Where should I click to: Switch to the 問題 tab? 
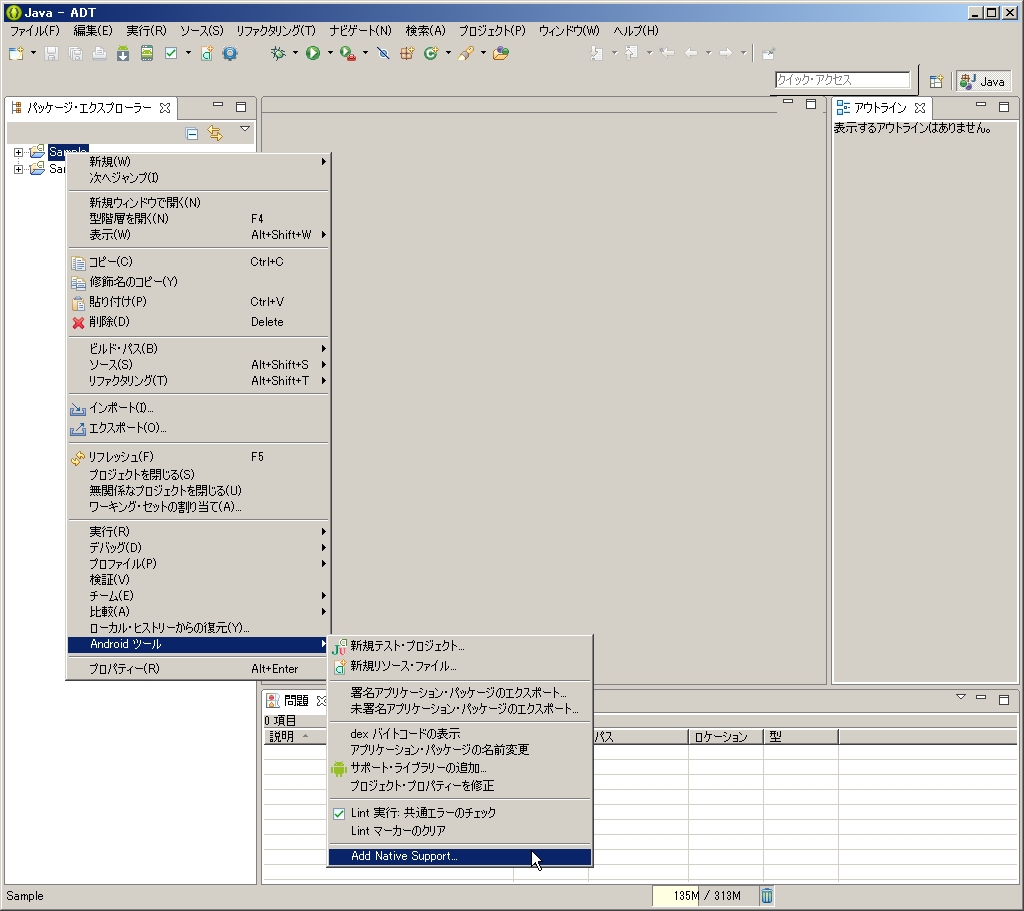point(295,700)
